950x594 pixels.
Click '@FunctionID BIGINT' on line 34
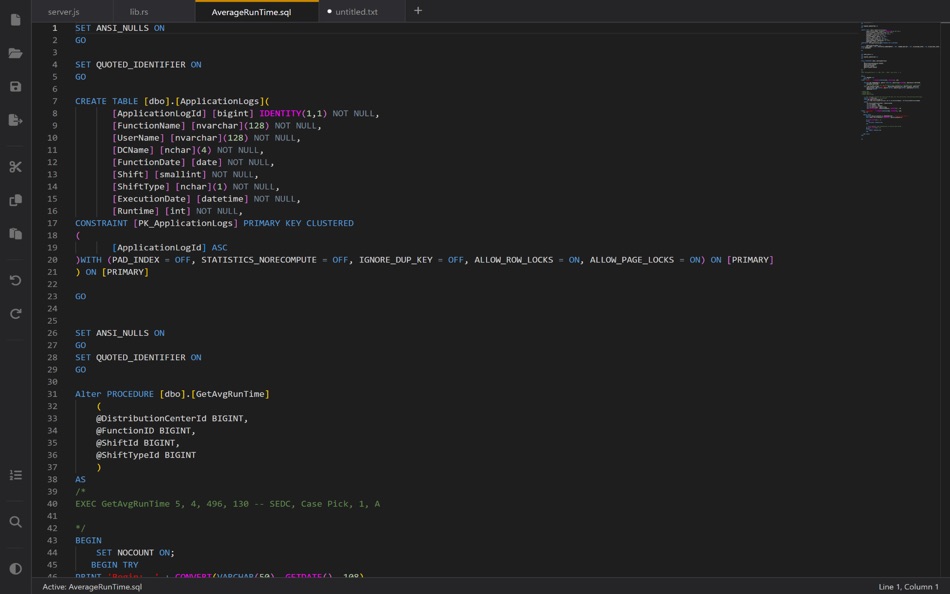145,430
